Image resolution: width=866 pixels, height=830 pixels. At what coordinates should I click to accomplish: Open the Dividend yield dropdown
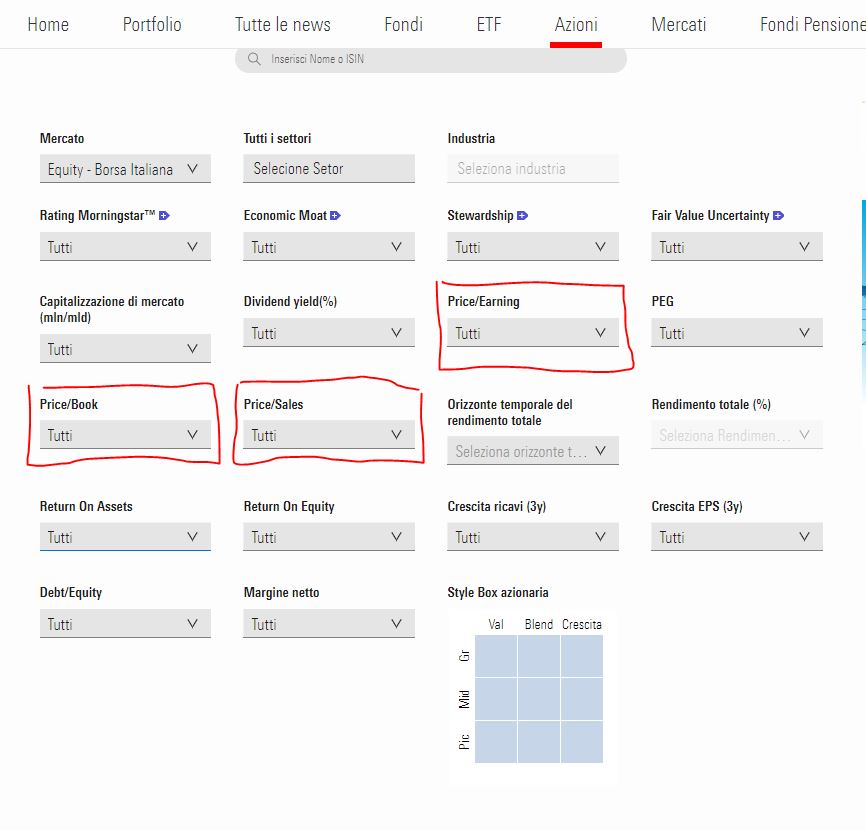328,333
